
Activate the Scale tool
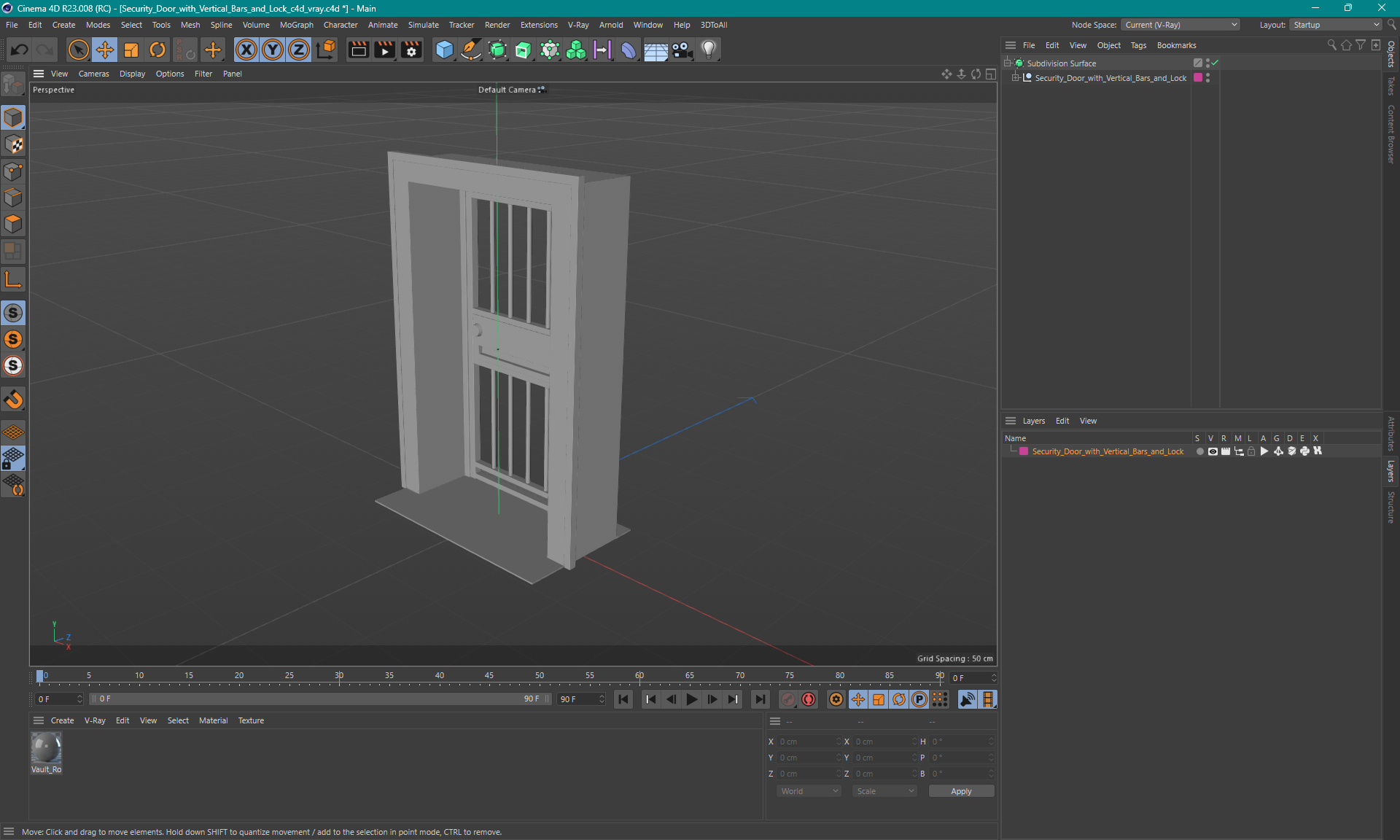tap(131, 50)
